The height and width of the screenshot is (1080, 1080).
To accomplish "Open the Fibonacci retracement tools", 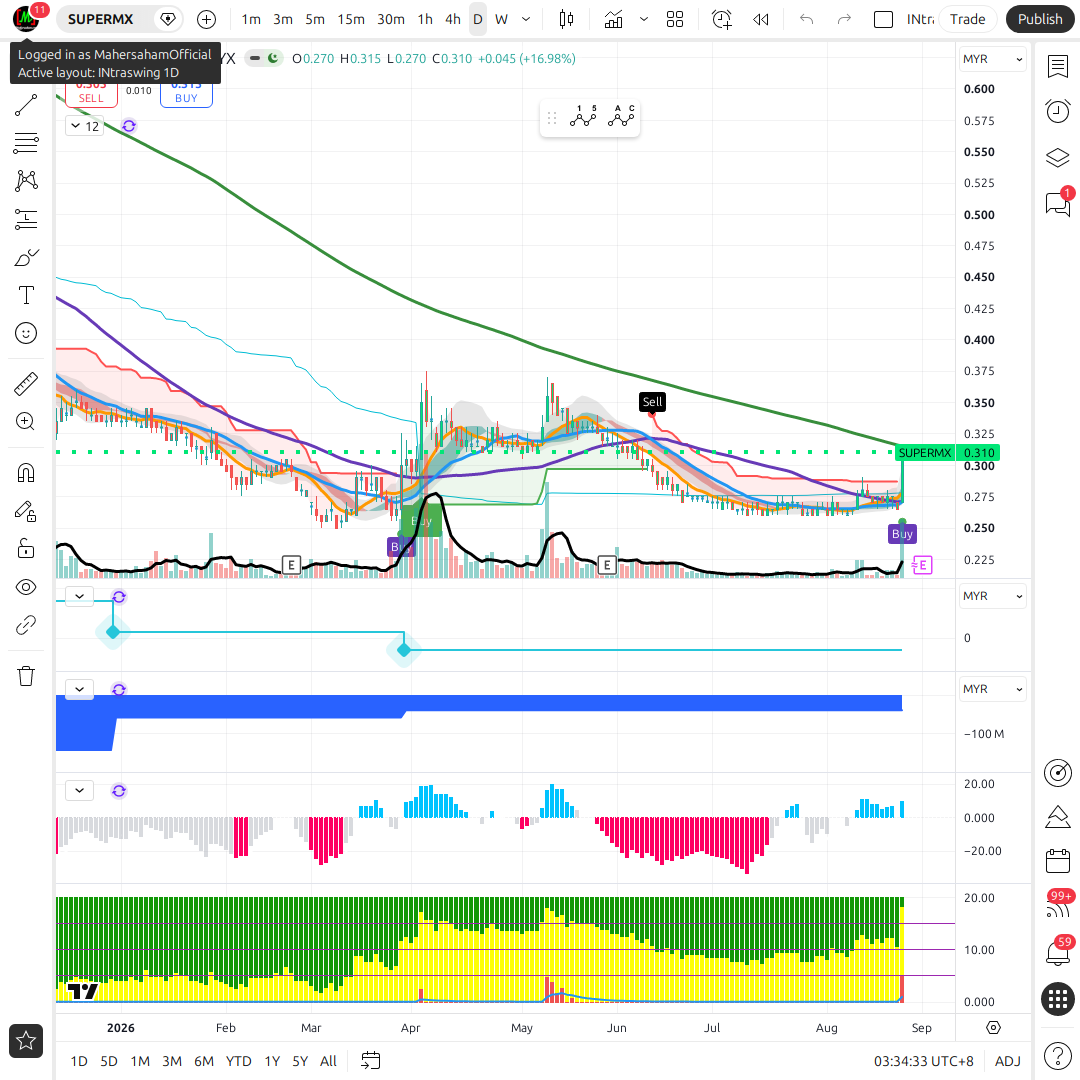I will (26, 143).
